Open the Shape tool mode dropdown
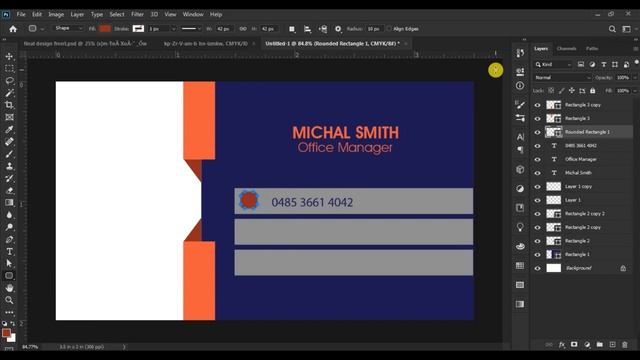The height and width of the screenshot is (360, 640). [68, 29]
